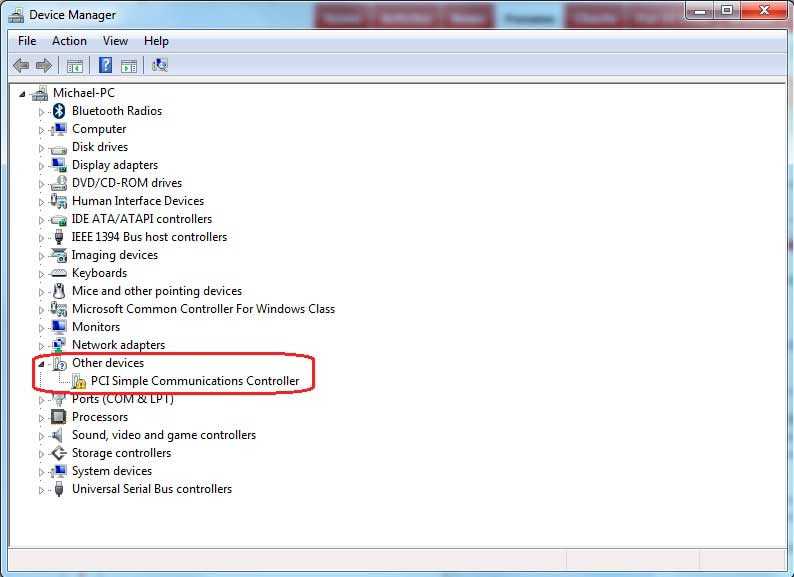Click the Mice and other pointing devices icon

pos(59,291)
